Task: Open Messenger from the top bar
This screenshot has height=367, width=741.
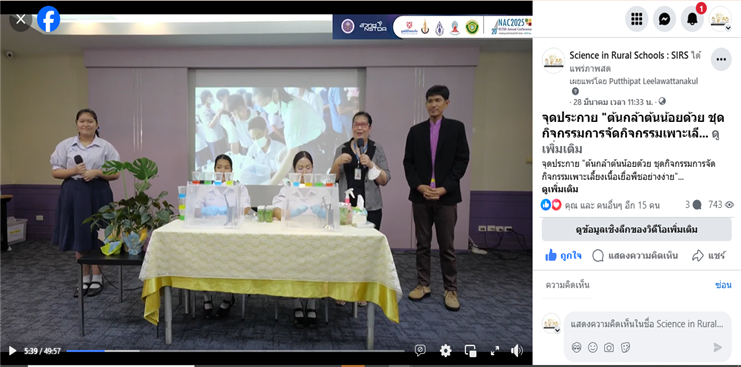Action: point(664,19)
